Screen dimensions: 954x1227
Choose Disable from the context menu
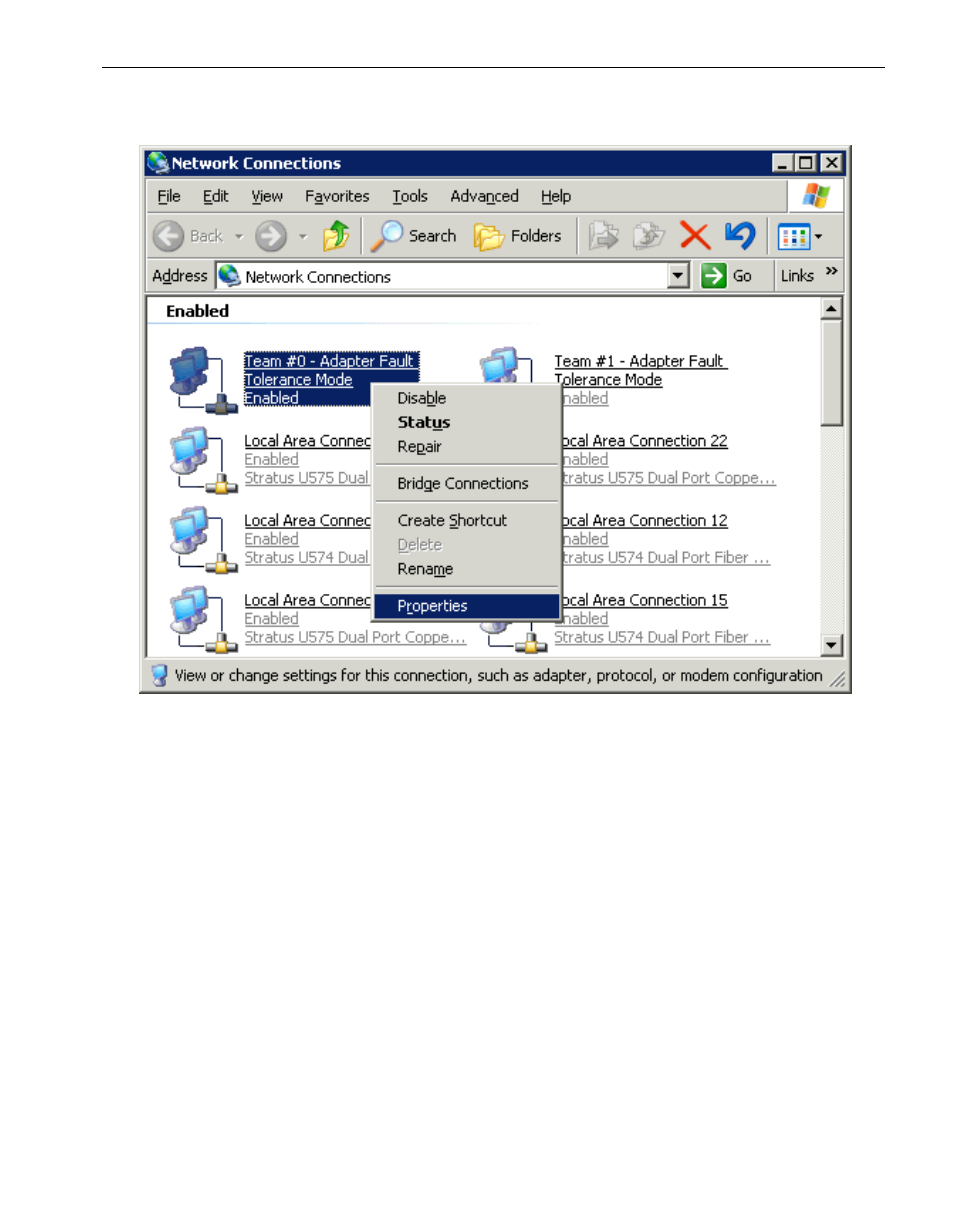tap(466, 398)
